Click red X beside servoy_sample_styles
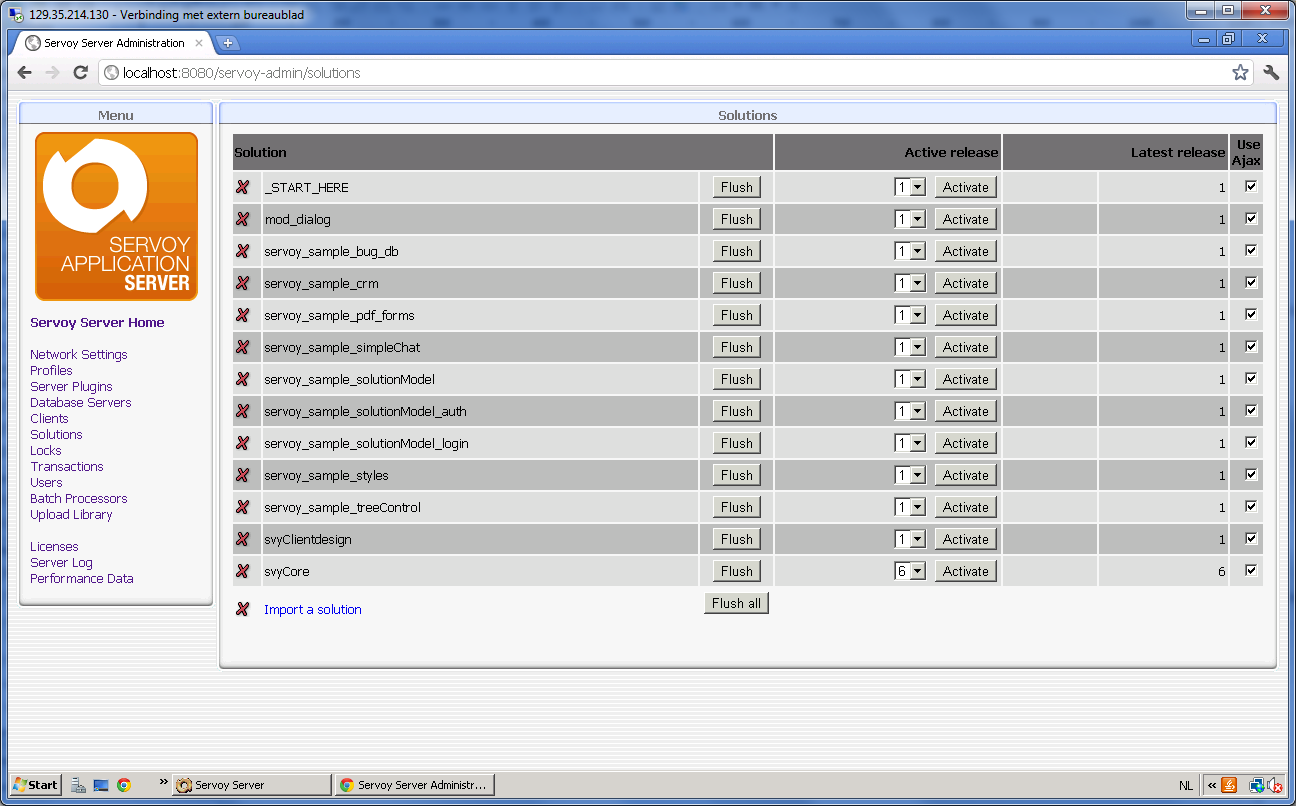Screen dimensions: 1296x806 (x=242, y=475)
